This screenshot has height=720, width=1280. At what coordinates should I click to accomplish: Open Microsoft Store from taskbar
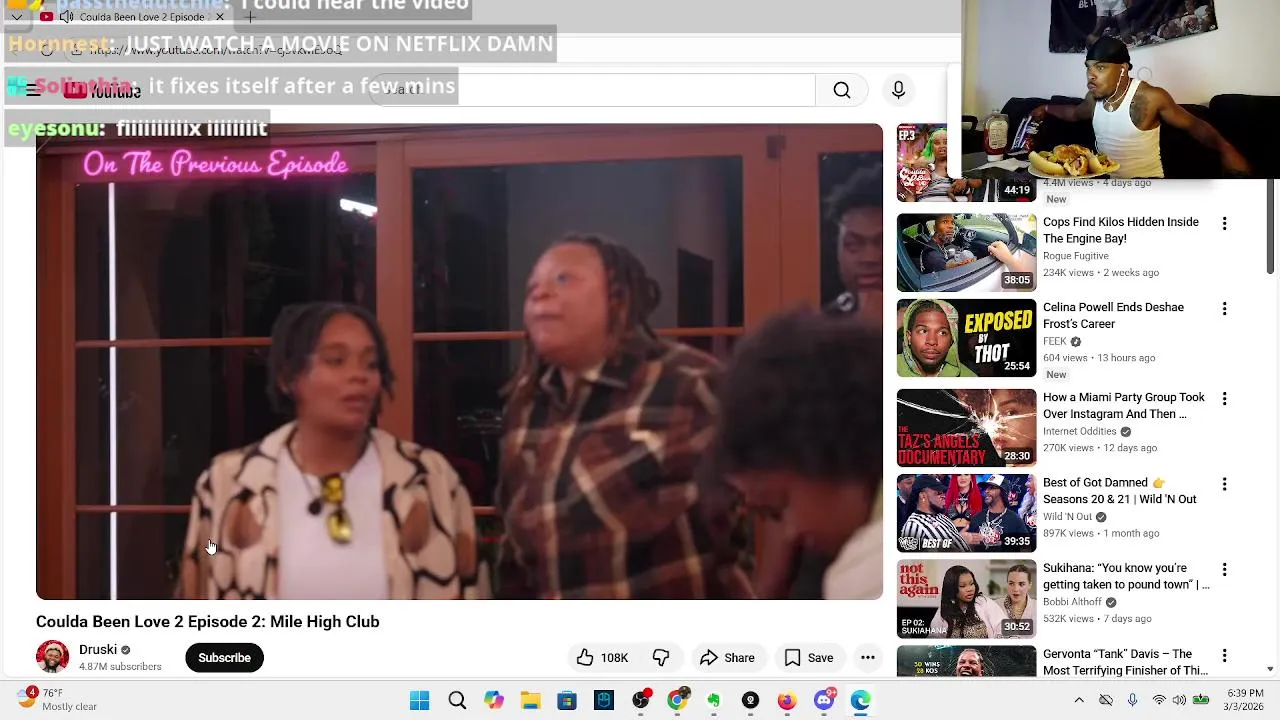click(567, 700)
